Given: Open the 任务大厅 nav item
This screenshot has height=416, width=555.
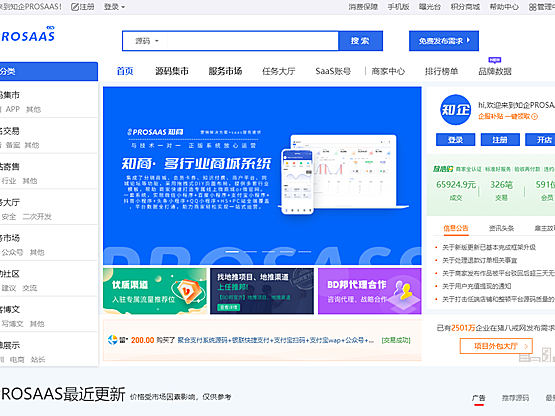Looking at the screenshot, I should click(279, 71).
